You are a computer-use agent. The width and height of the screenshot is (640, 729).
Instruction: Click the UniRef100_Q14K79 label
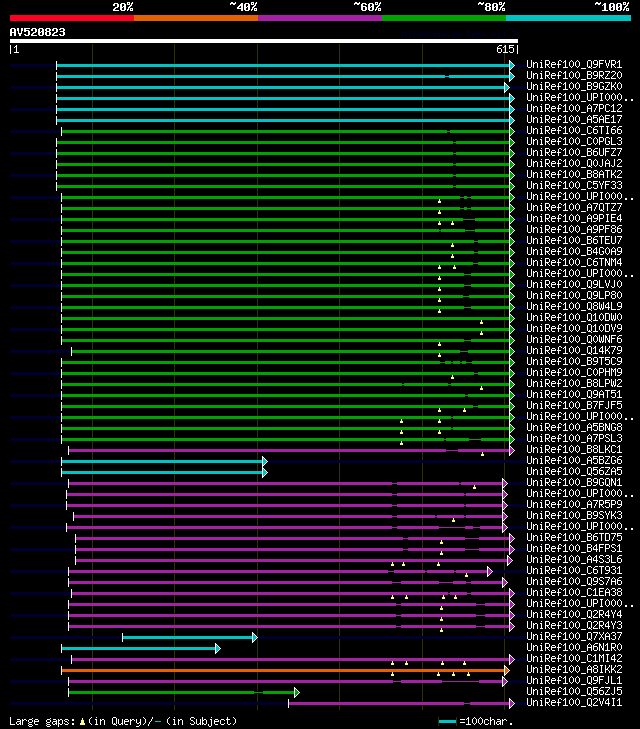coord(574,351)
